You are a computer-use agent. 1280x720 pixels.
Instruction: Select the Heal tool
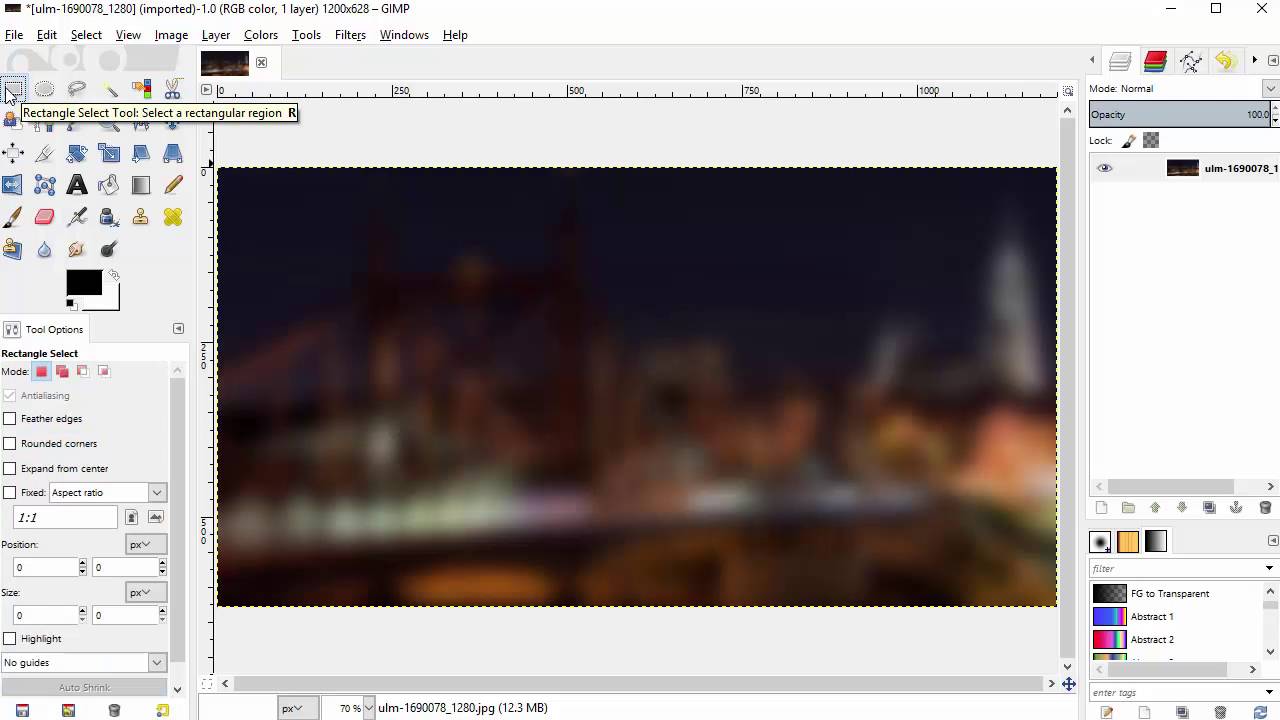(172, 217)
